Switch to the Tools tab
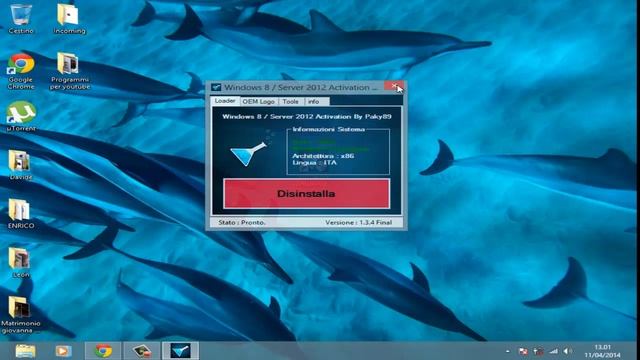This screenshot has width=640, height=360. tap(291, 101)
